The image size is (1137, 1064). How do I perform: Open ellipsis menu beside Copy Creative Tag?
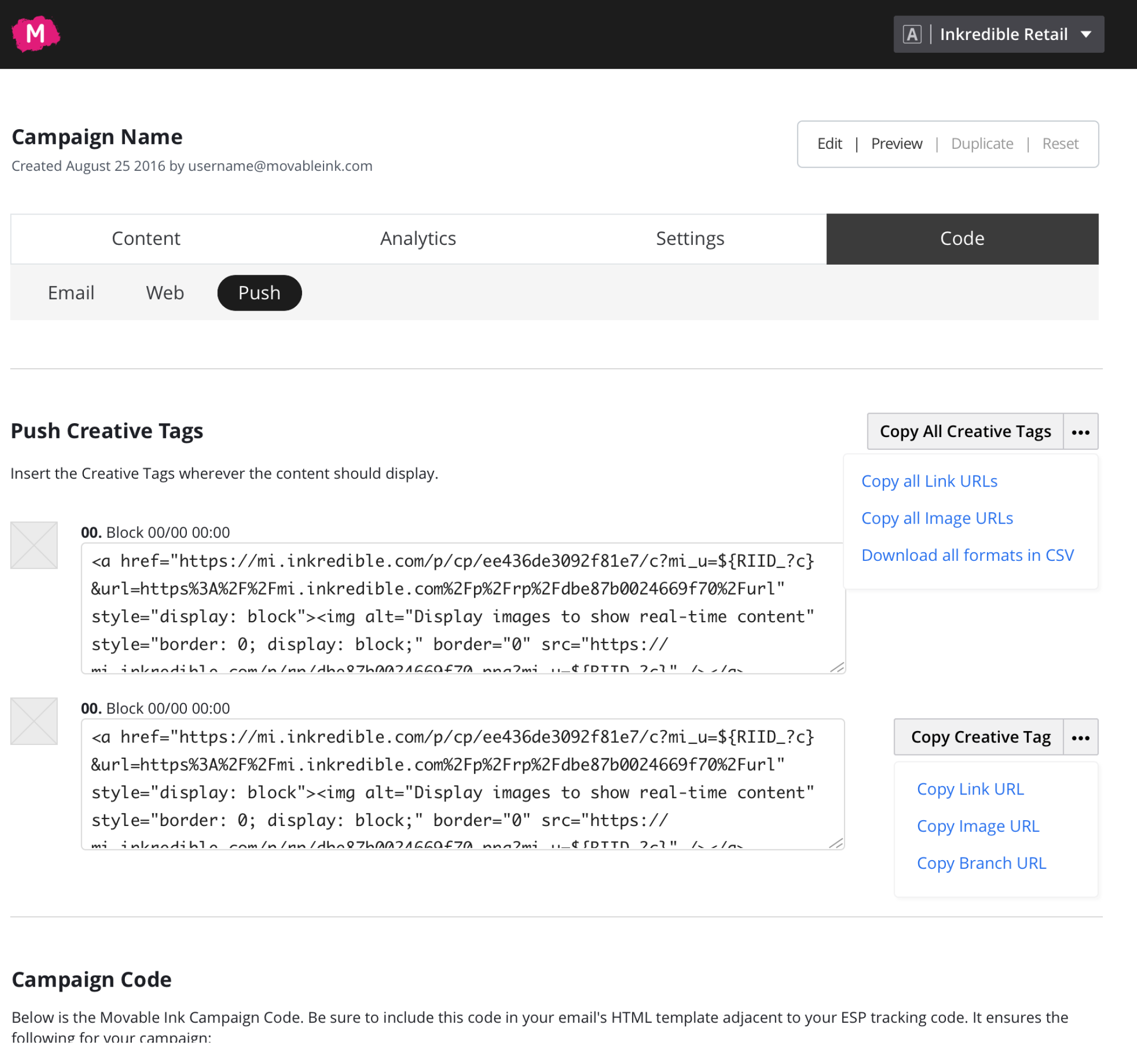tap(1080, 737)
